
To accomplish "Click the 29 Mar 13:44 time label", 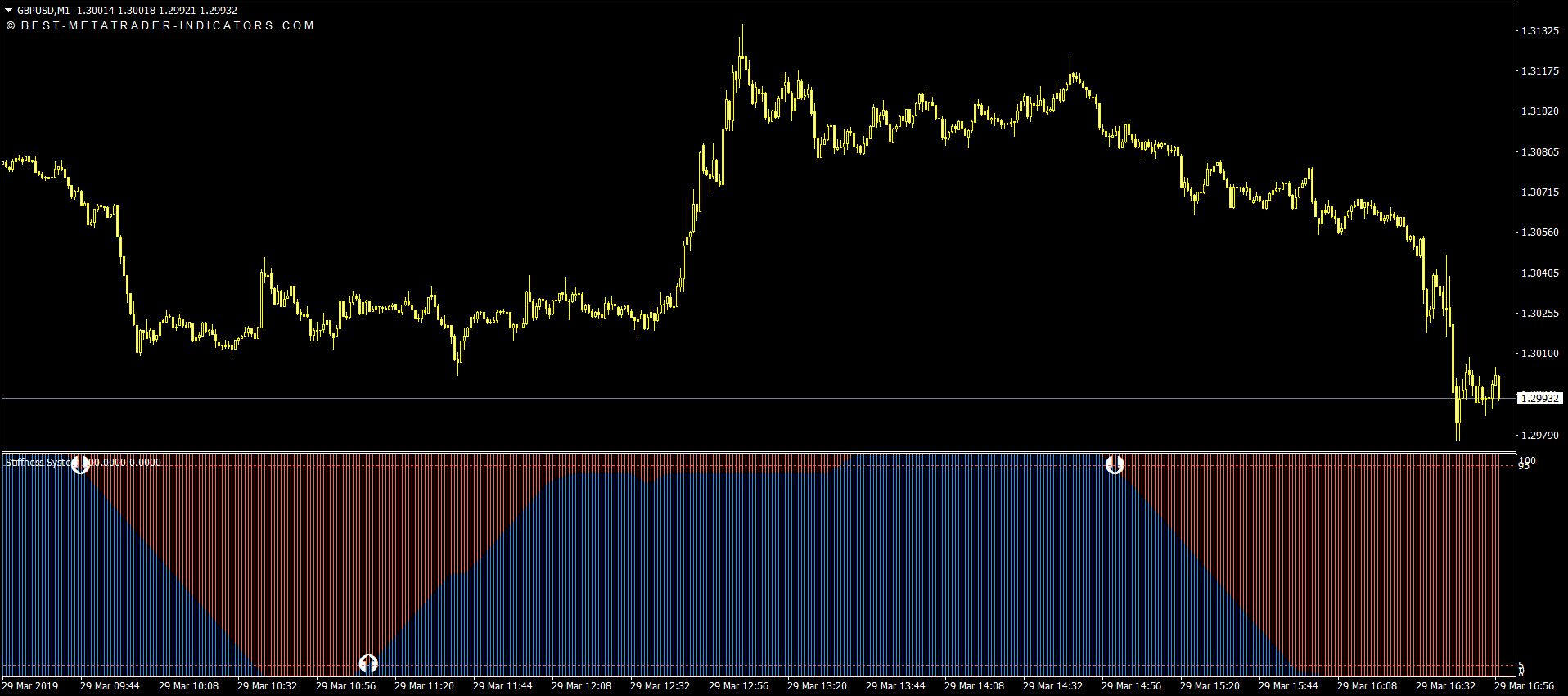I will (x=895, y=686).
